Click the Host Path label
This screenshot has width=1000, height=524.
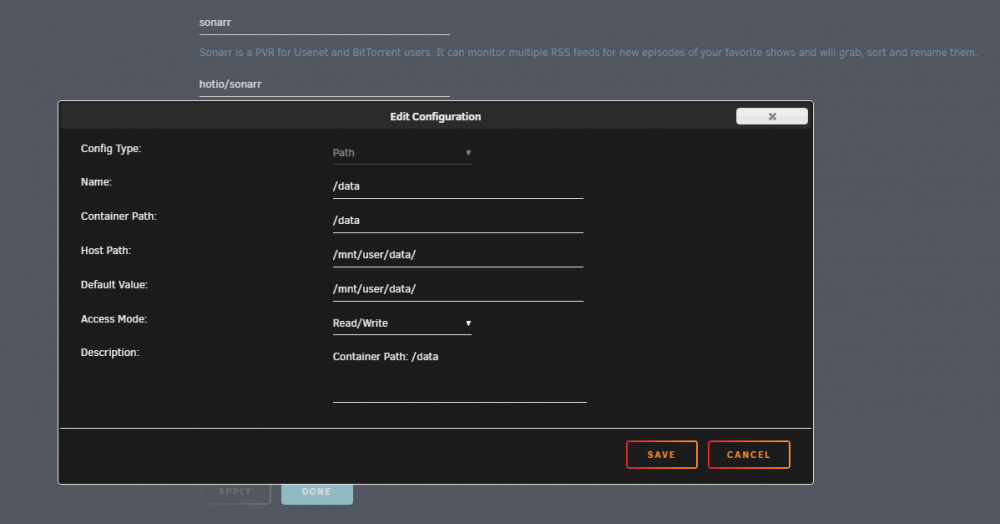point(106,251)
